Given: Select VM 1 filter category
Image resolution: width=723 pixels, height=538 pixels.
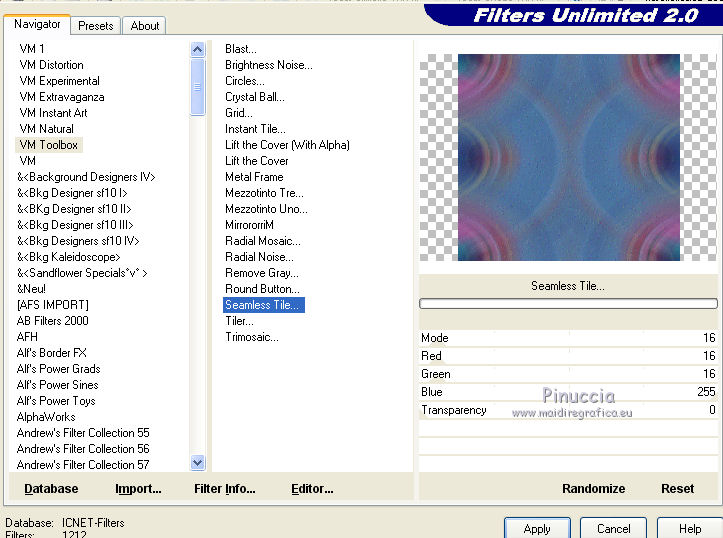Looking at the screenshot, I should [32, 48].
